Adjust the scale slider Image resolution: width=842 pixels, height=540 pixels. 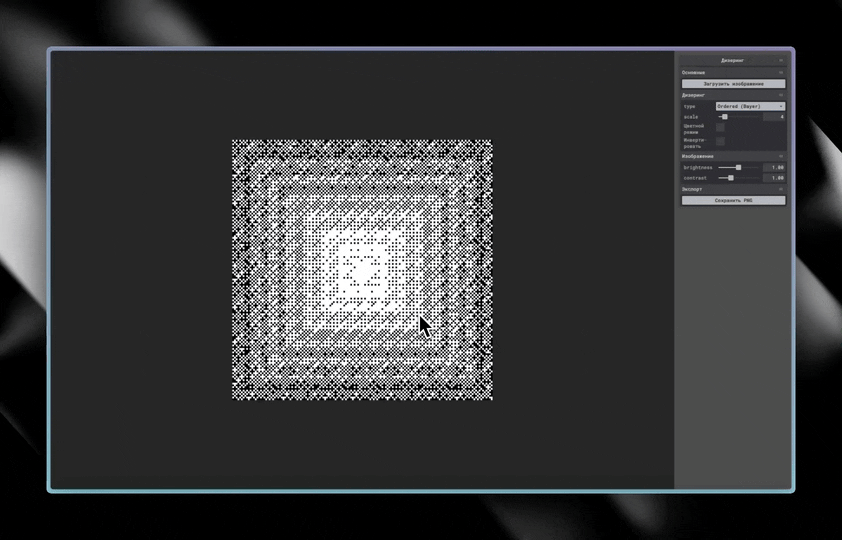pyautogui.click(x=739, y=116)
